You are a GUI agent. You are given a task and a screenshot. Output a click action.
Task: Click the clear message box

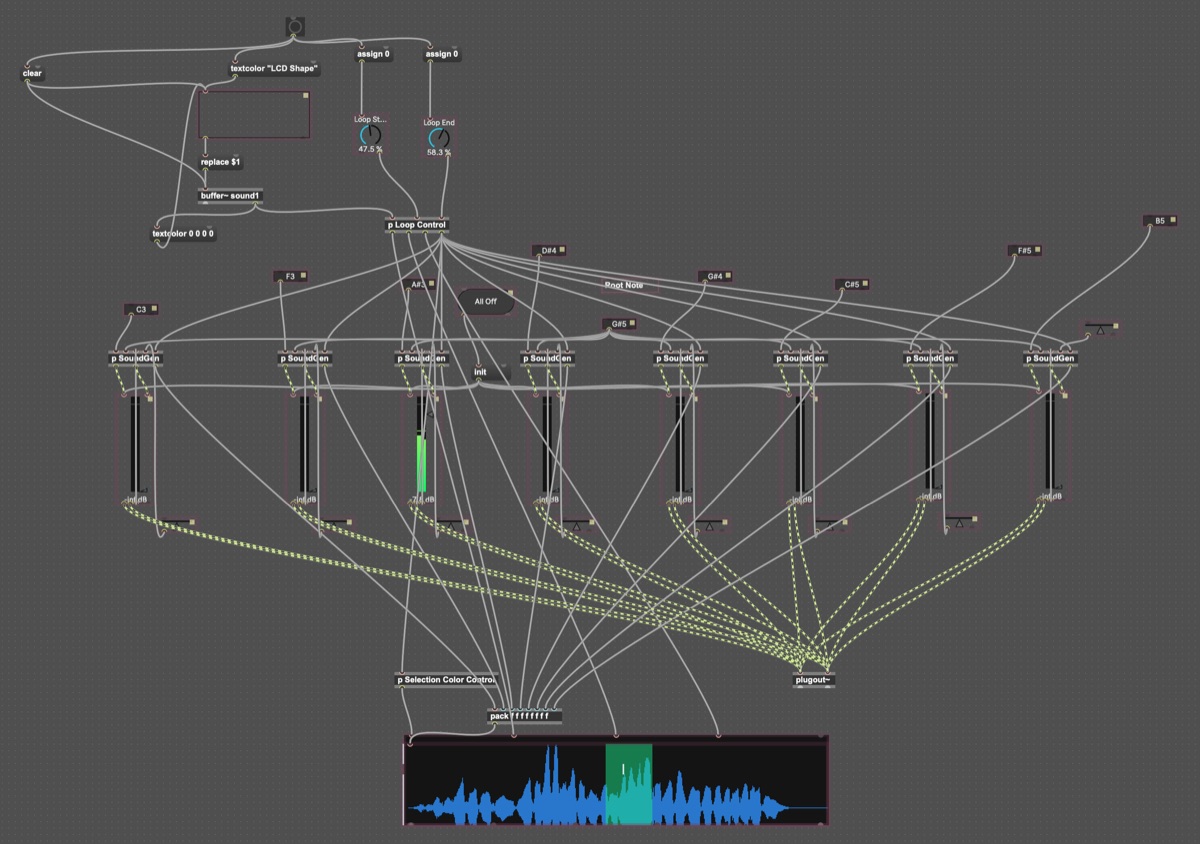32,74
